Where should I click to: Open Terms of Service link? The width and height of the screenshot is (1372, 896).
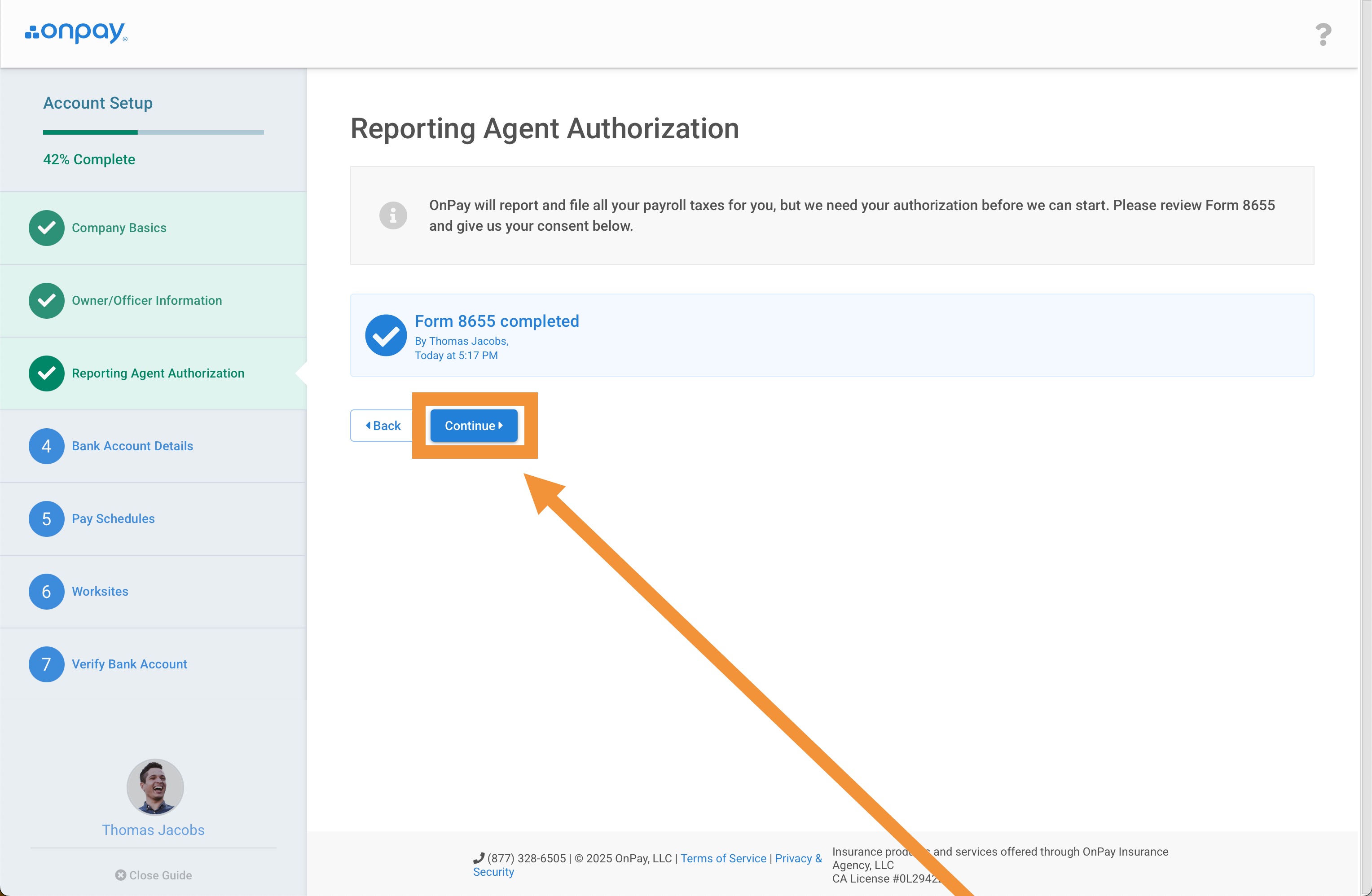[723, 858]
